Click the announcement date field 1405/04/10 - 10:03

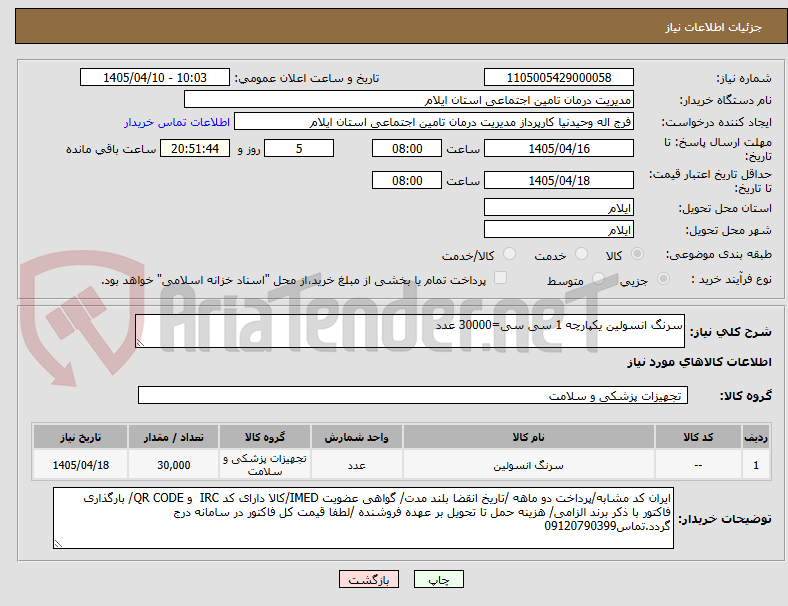click(x=155, y=77)
